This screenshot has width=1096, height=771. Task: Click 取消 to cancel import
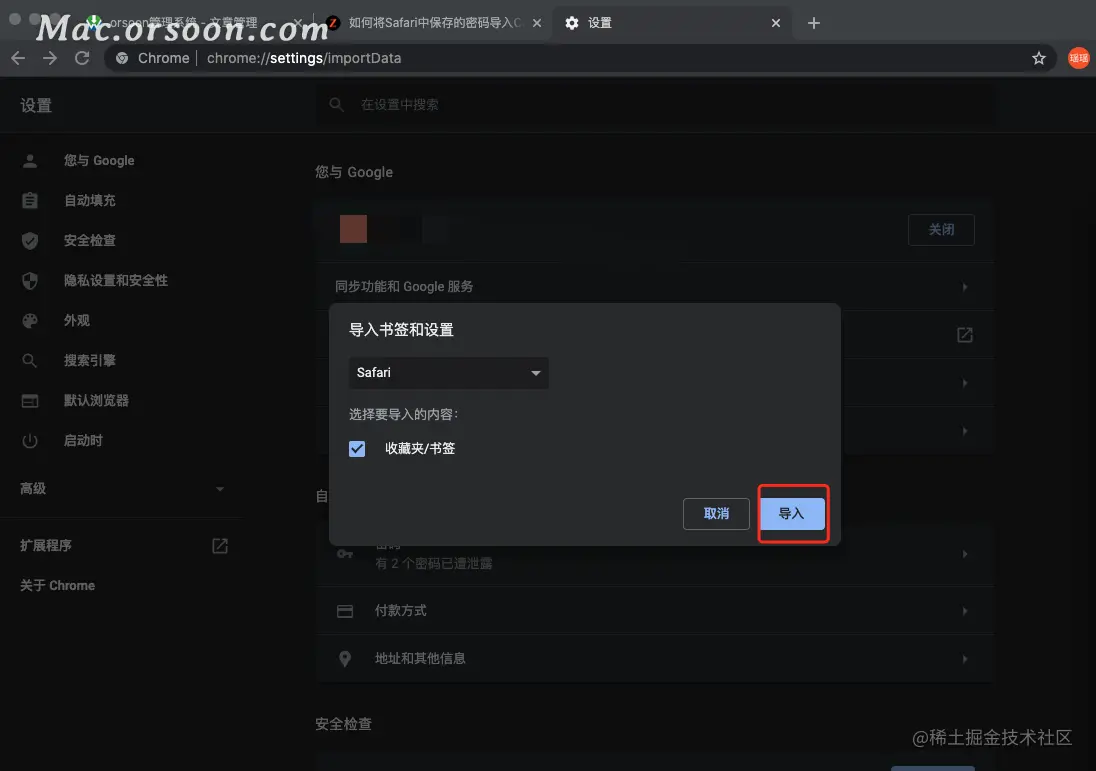(x=716, y=514)
